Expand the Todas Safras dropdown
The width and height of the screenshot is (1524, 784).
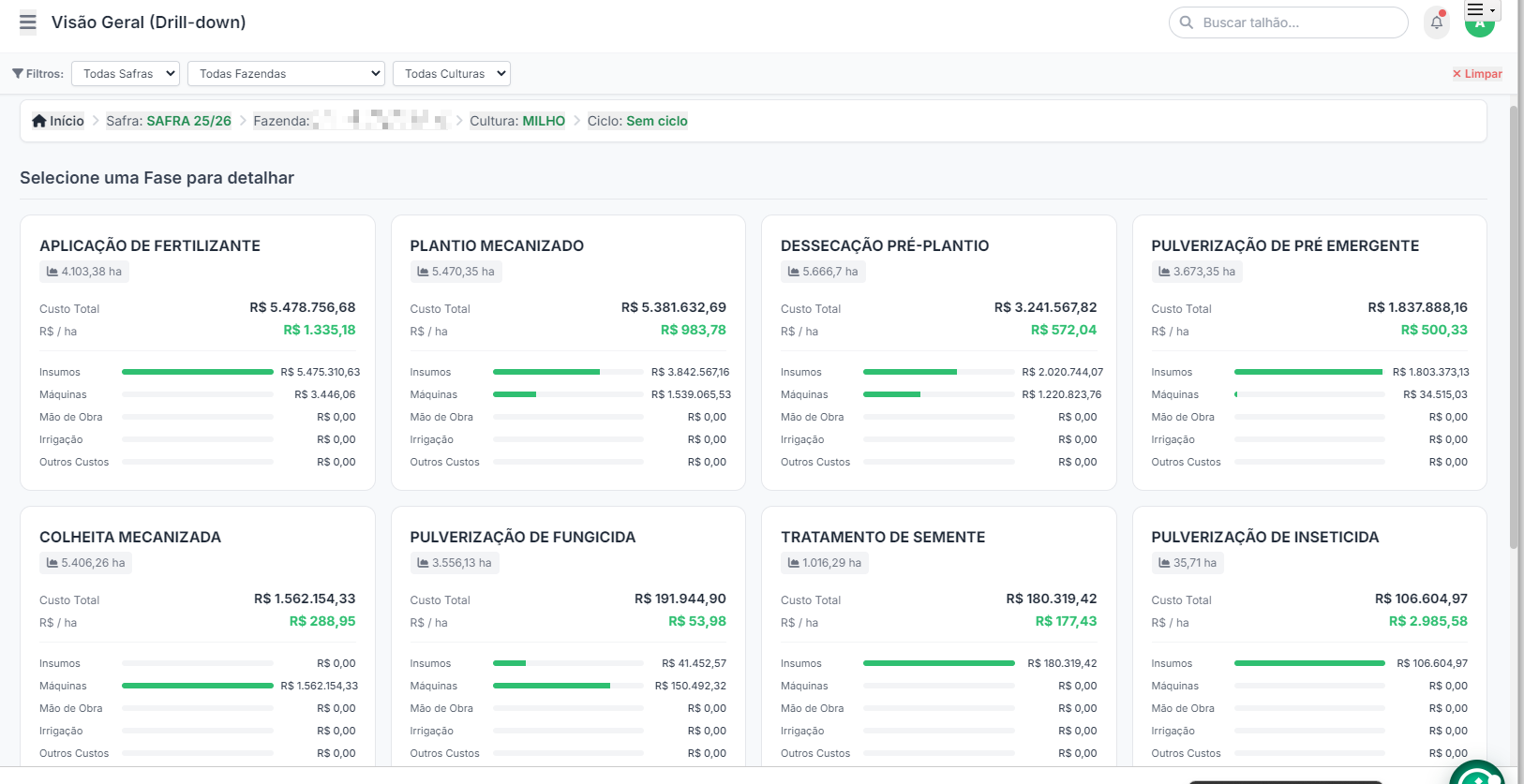click(x=126, y=73)
